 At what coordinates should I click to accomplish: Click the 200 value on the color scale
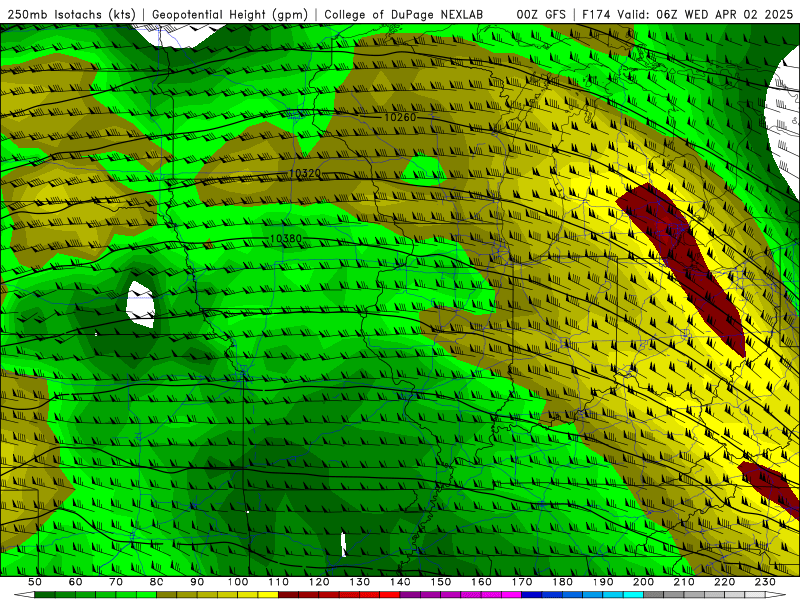pyautogui.click(x=644, y=582)
